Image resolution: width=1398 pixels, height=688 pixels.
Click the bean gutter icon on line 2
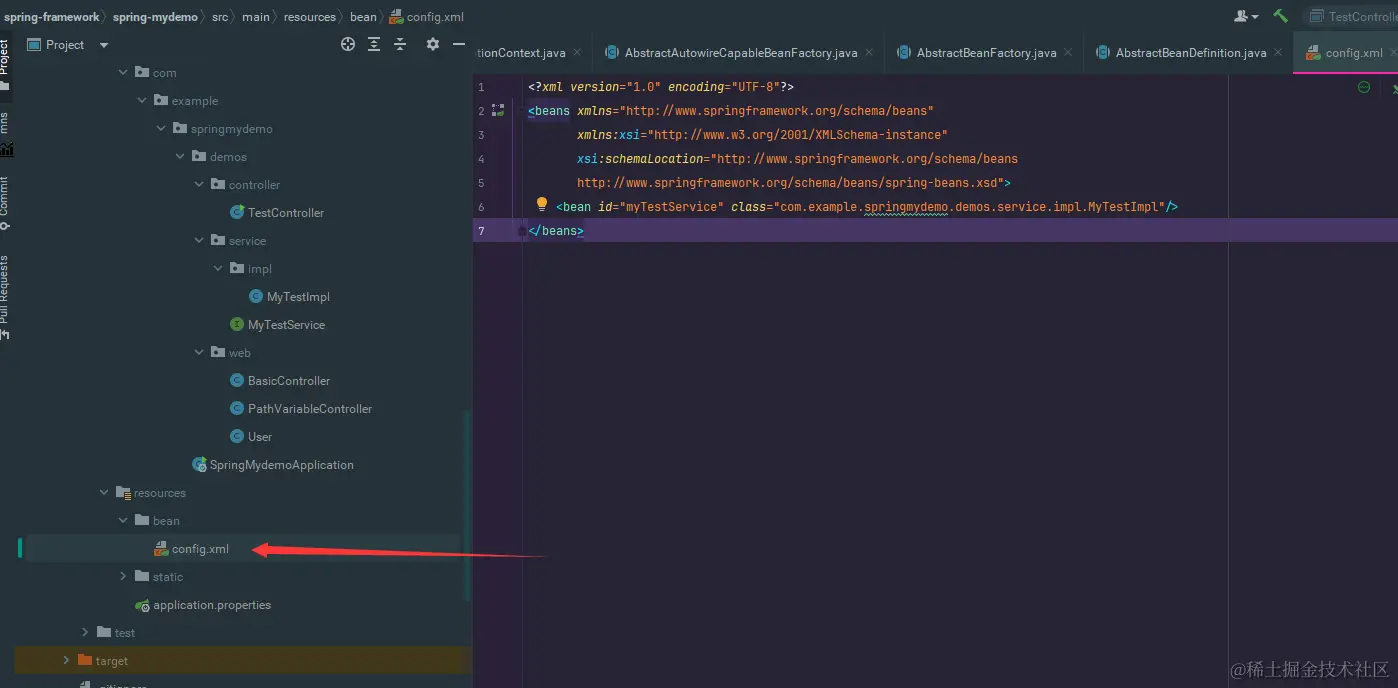click(x=498, y=111)
